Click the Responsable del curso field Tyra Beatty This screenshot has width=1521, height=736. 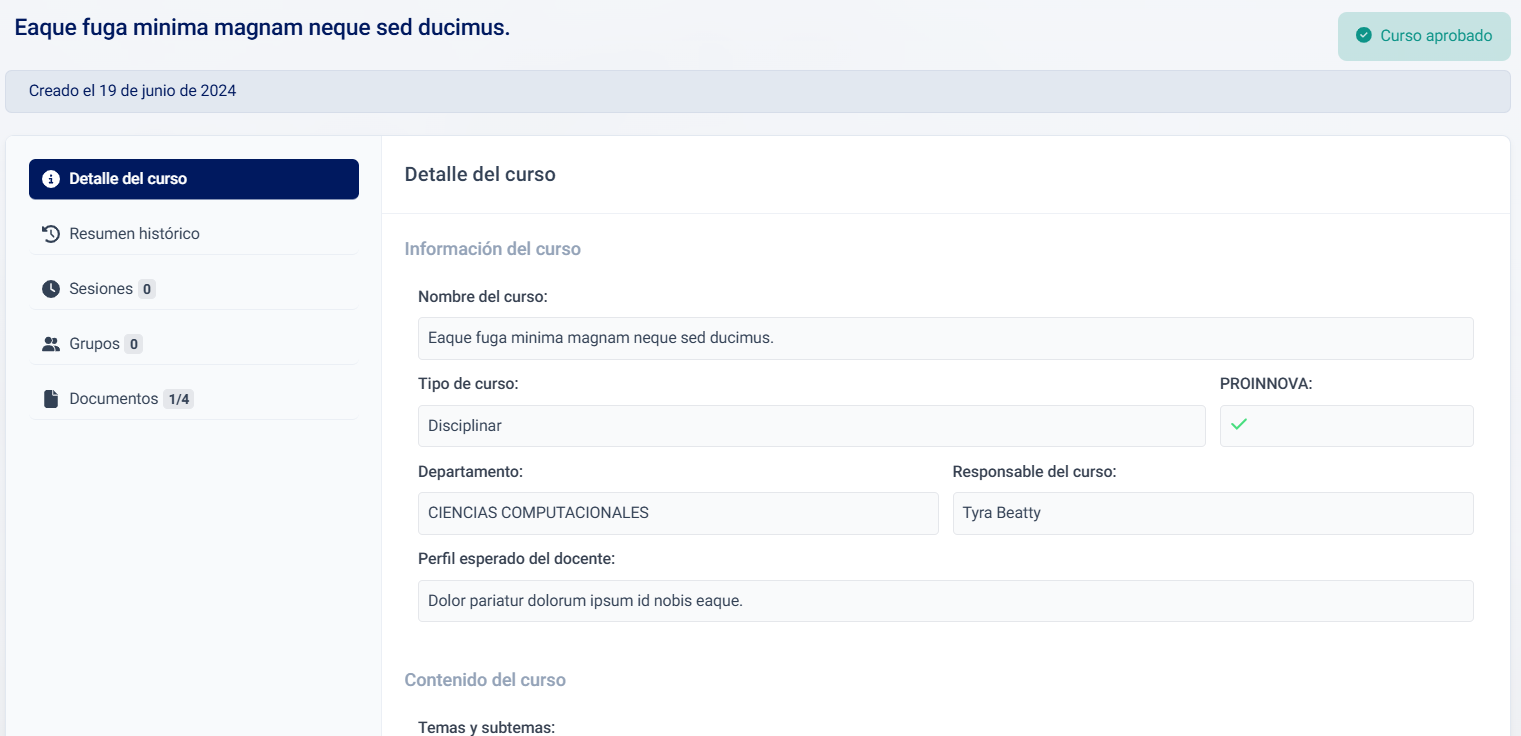pos(1212,513)
